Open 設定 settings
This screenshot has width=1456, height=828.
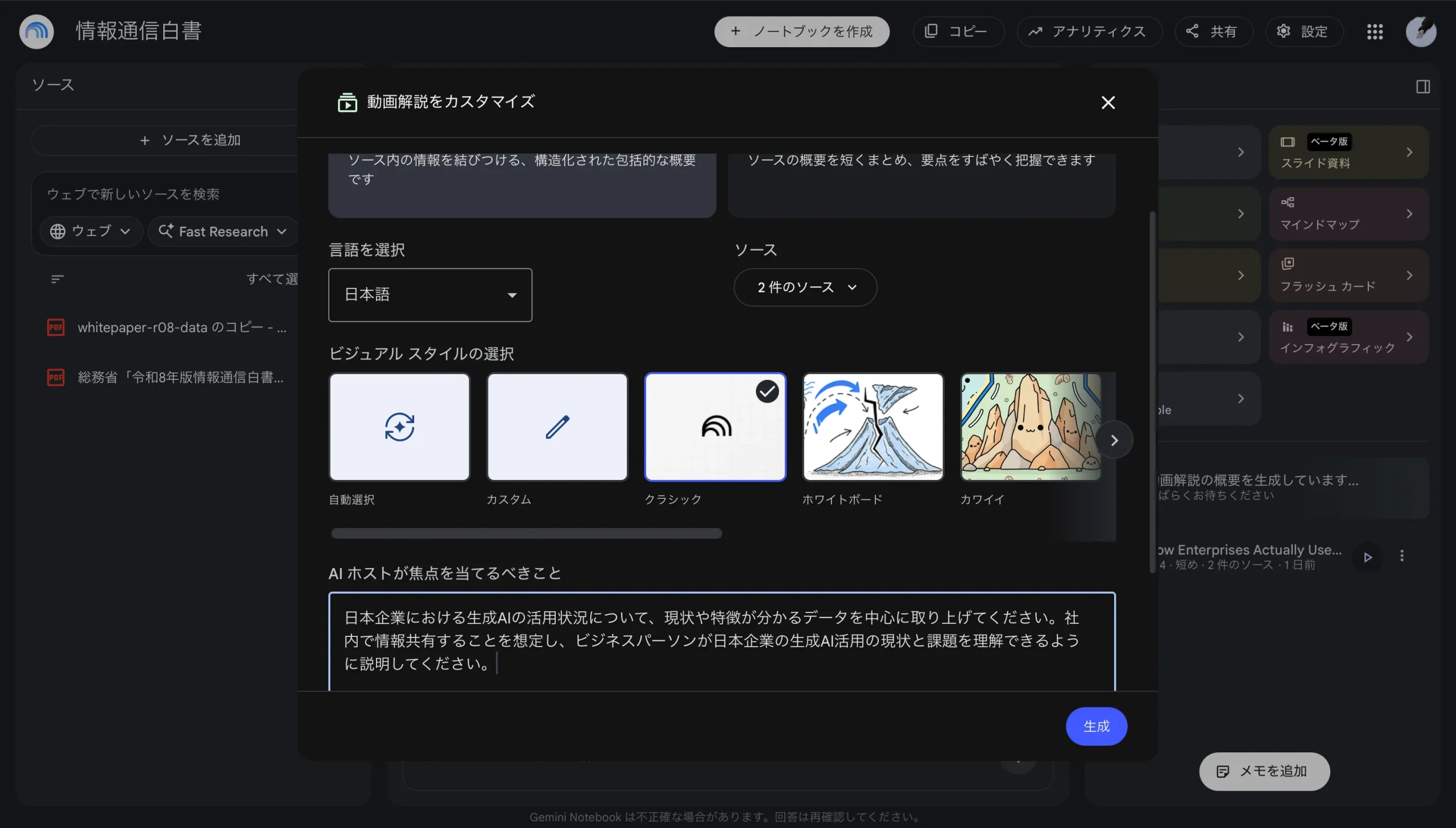coord(1304,31)
